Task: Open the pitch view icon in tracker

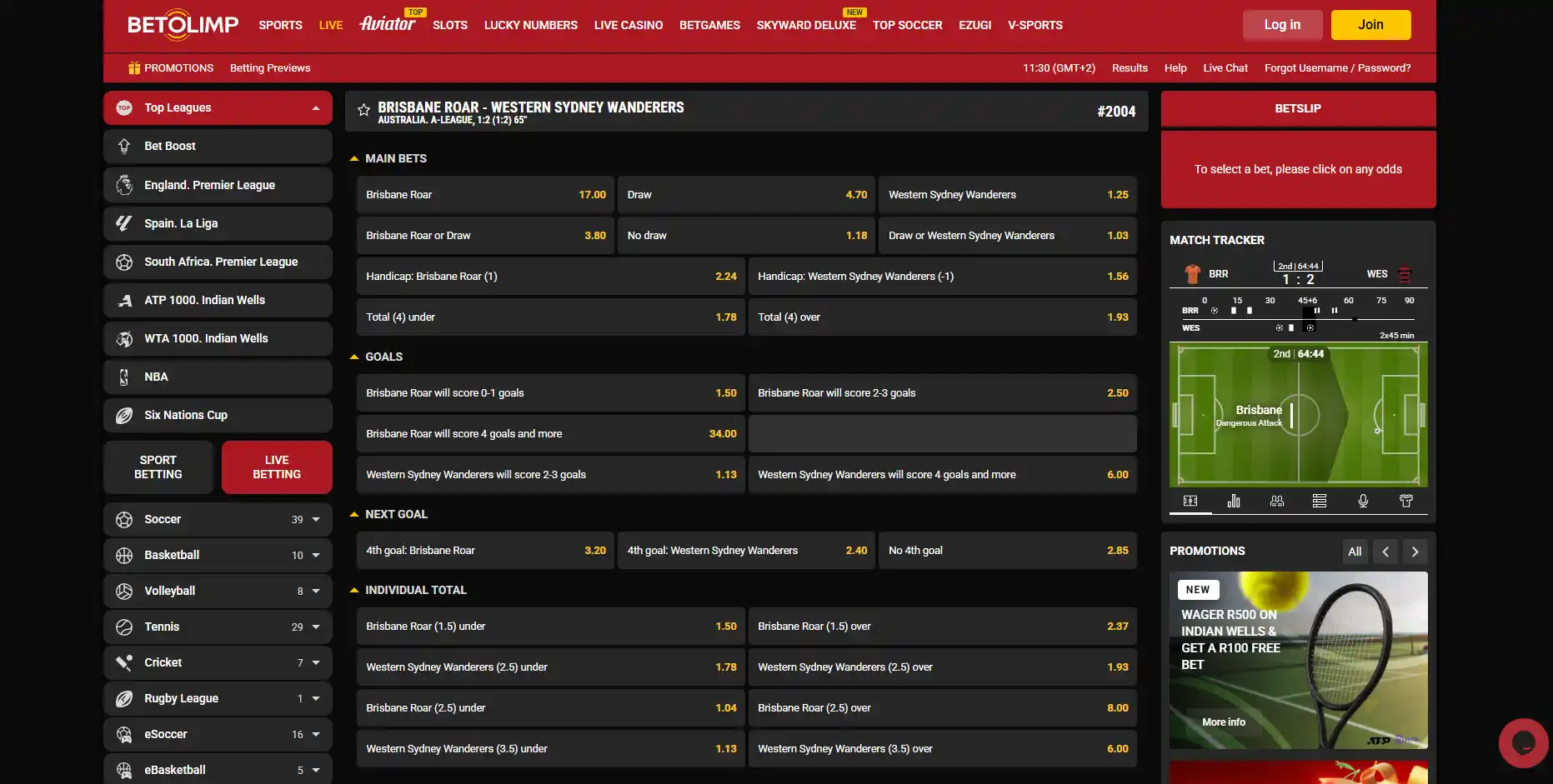Action: pos(1190,501)
